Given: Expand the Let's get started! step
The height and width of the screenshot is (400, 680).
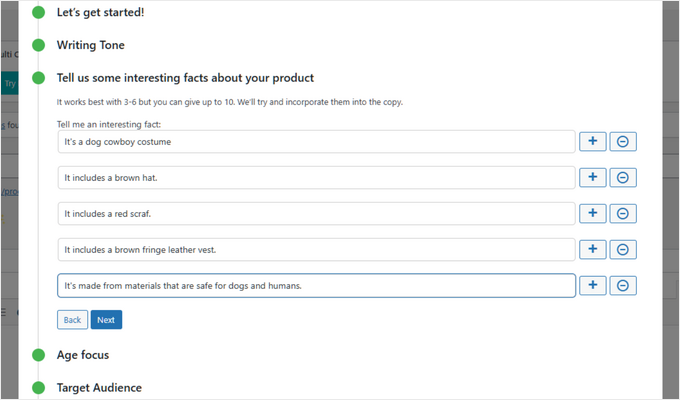Looking at the screenshot, I should click(100, 13).
